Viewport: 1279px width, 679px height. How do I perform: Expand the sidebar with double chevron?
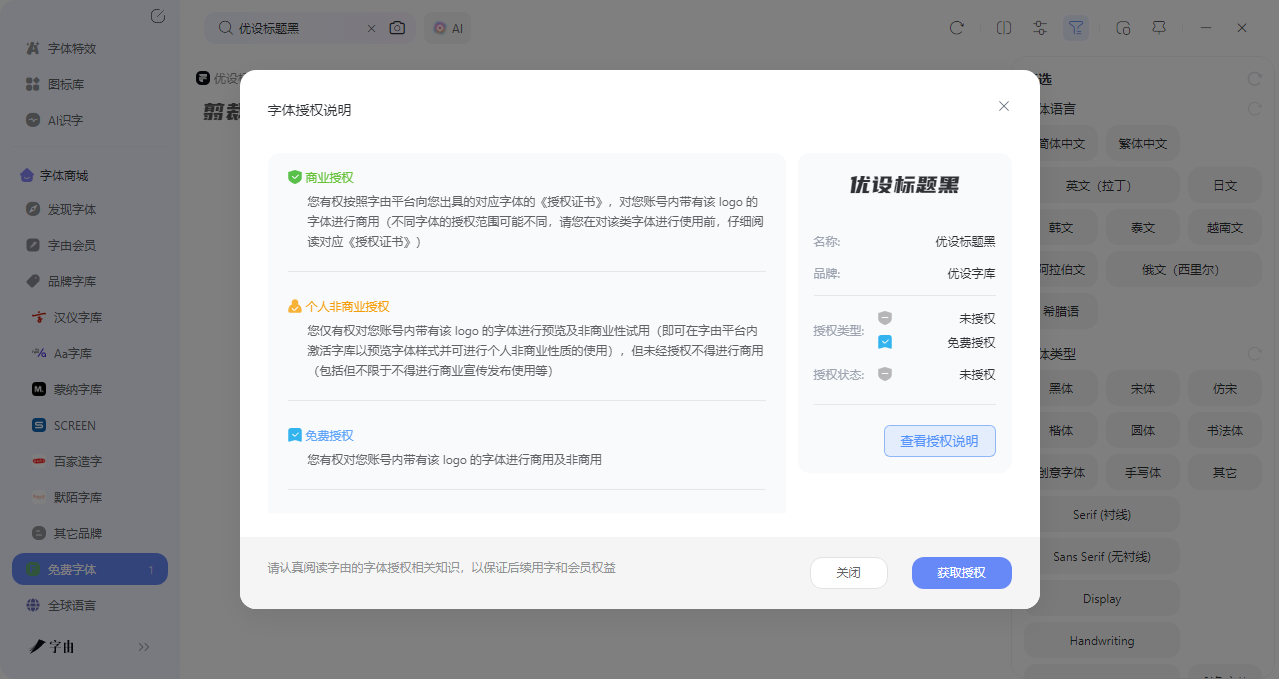tap(144, 647)
